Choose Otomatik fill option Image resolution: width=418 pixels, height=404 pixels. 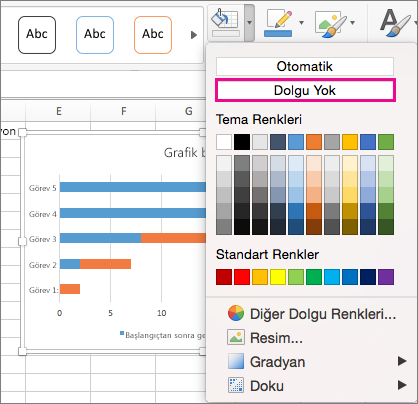(x=305, y=66)
